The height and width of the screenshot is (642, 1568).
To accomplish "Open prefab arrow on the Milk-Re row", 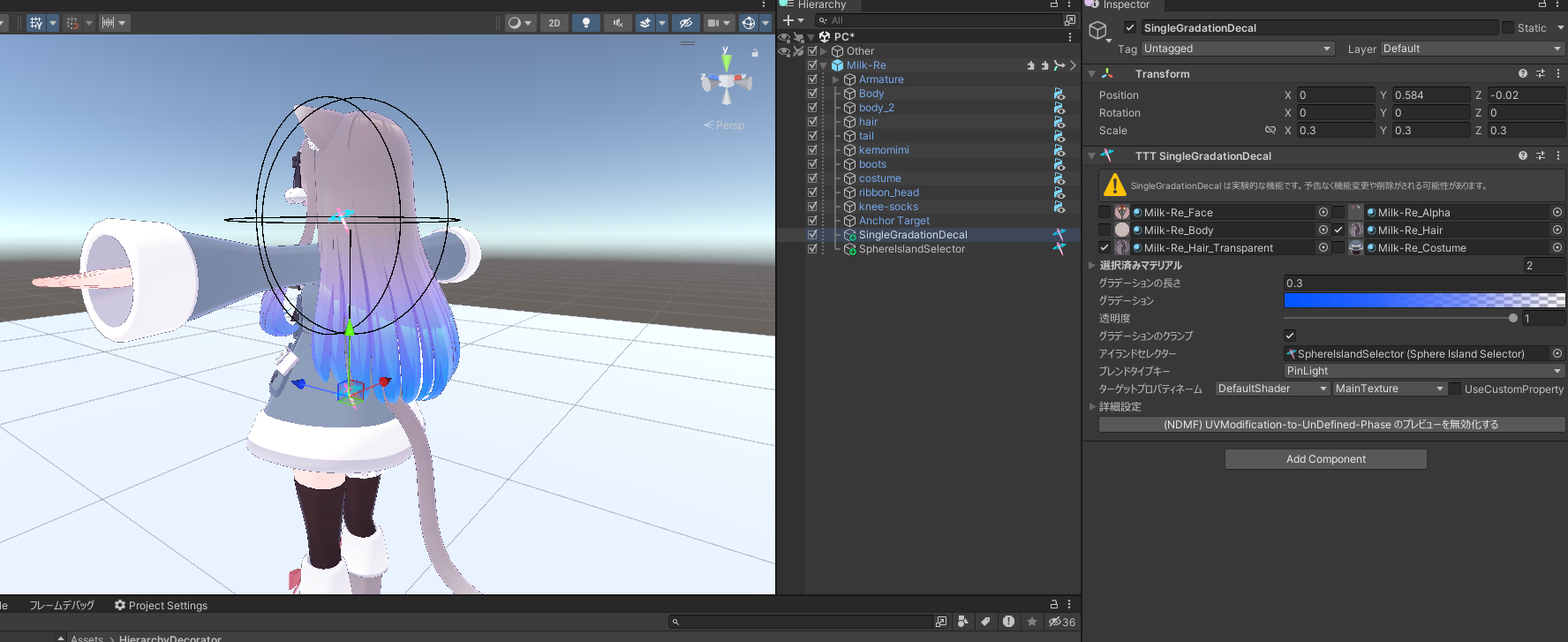I will pyautogui.click(x=1074, y=65).
